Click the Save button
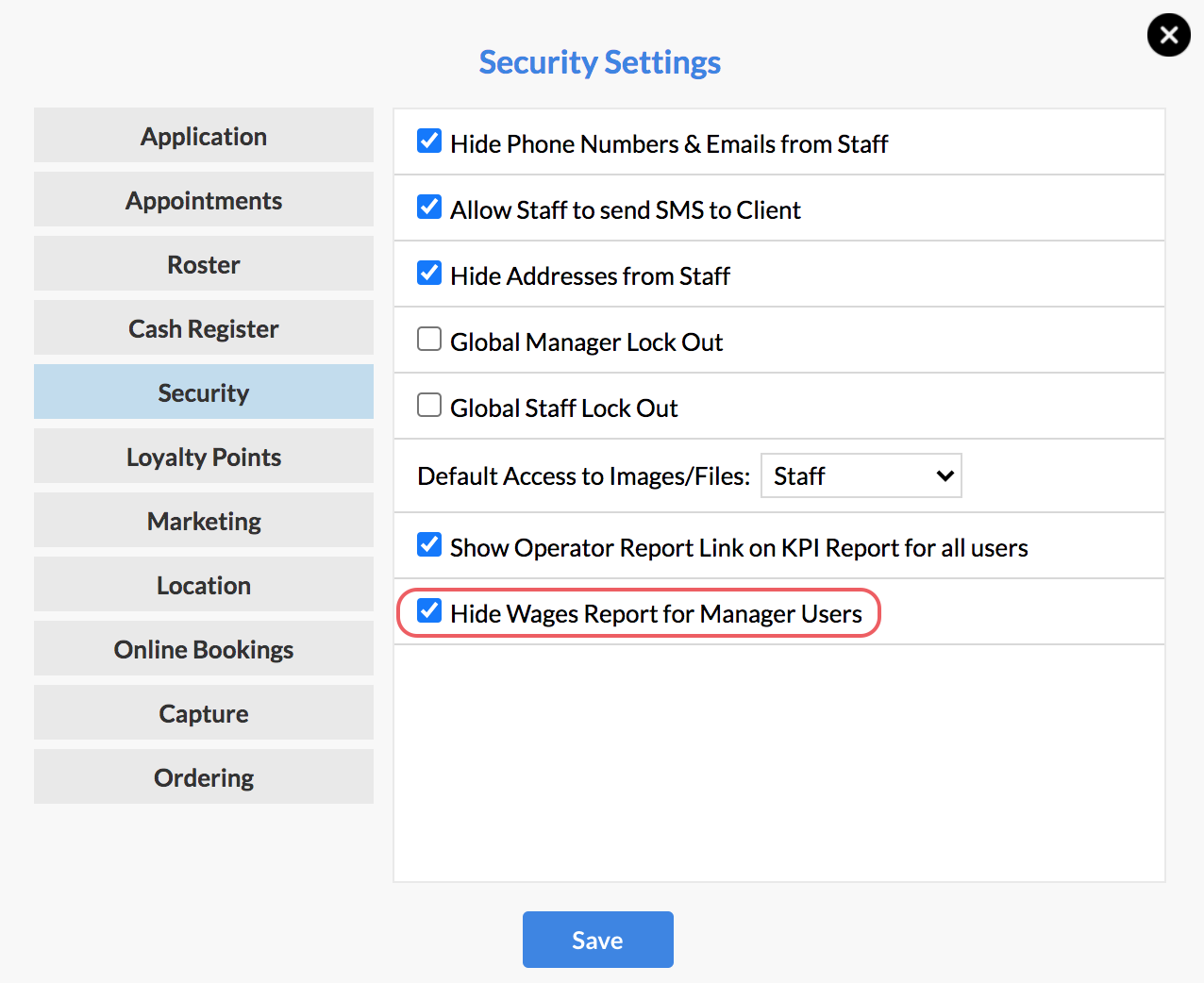Viewport: 1204px width, 983px height. [x=598, y=940]
